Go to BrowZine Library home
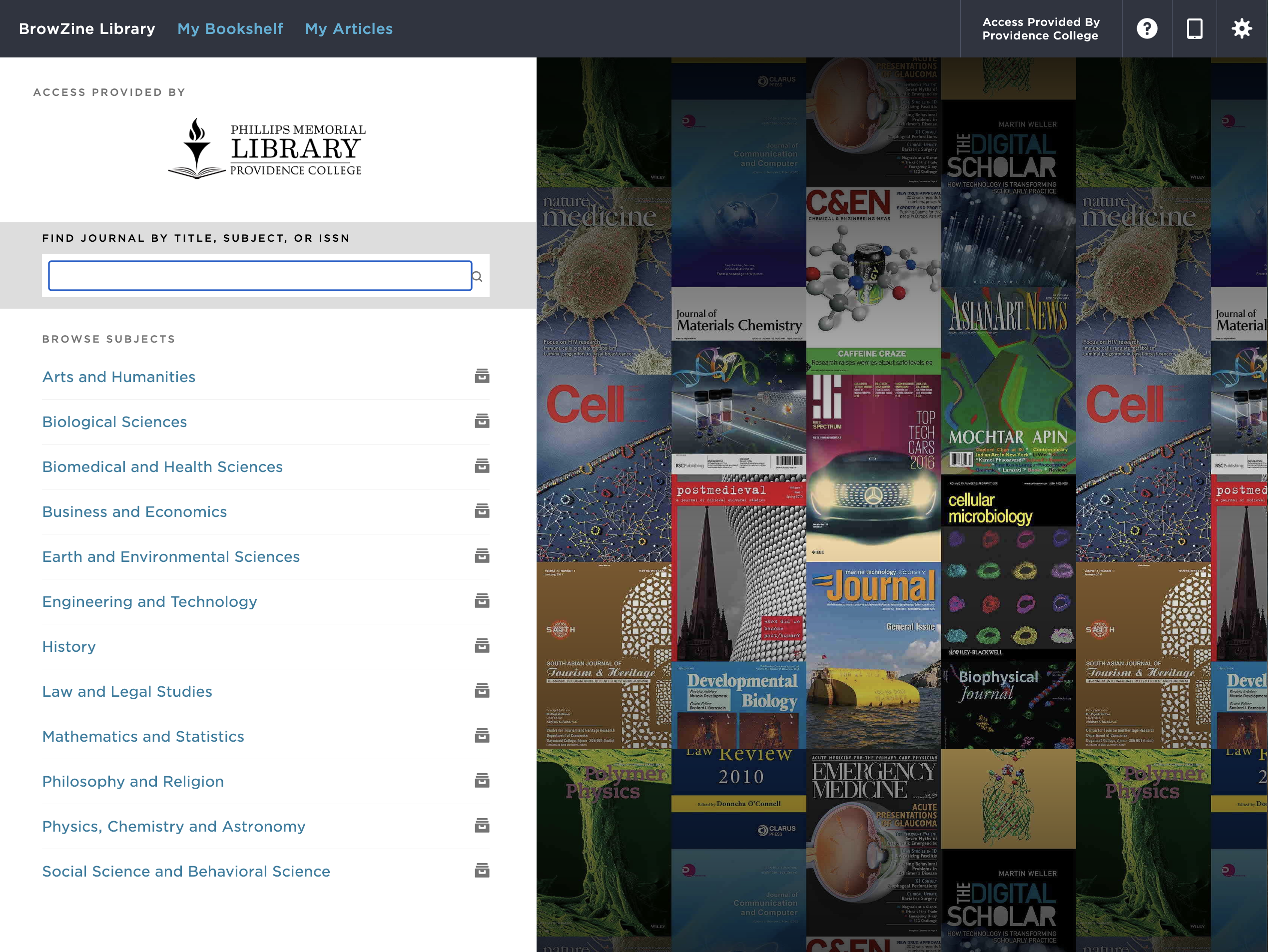The width and height of the screenshot is (1268, 952). click(87, 28)
